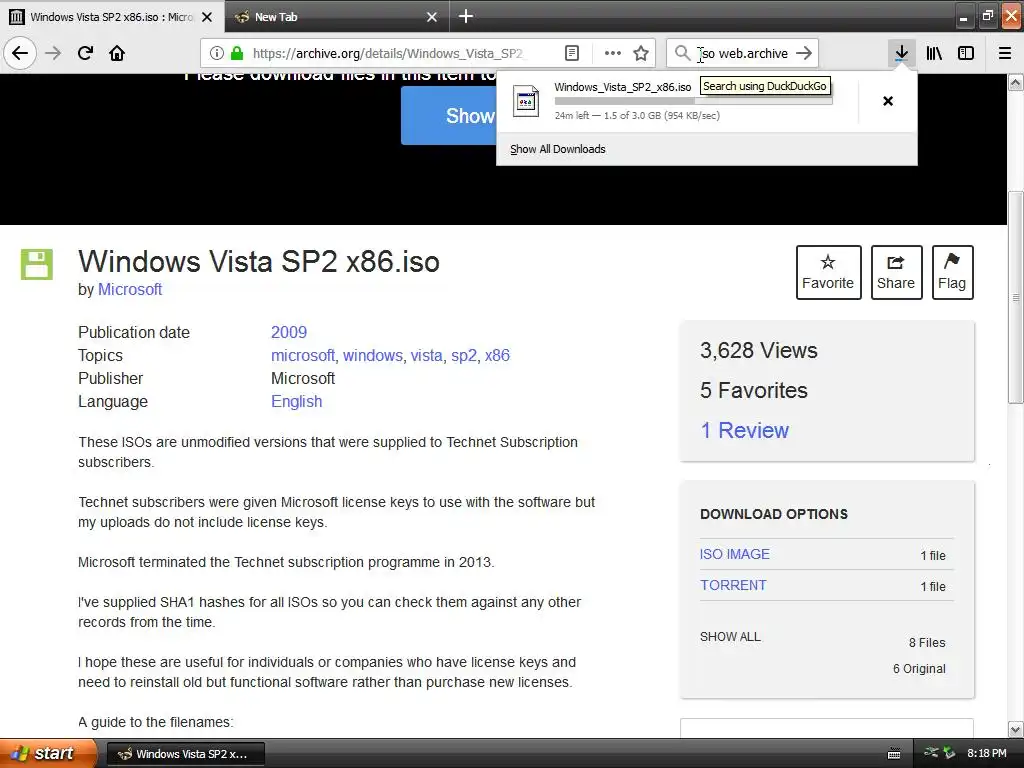Click the keyboard icon in system tray
The image size is (1024, 768).
coord(894,754)
